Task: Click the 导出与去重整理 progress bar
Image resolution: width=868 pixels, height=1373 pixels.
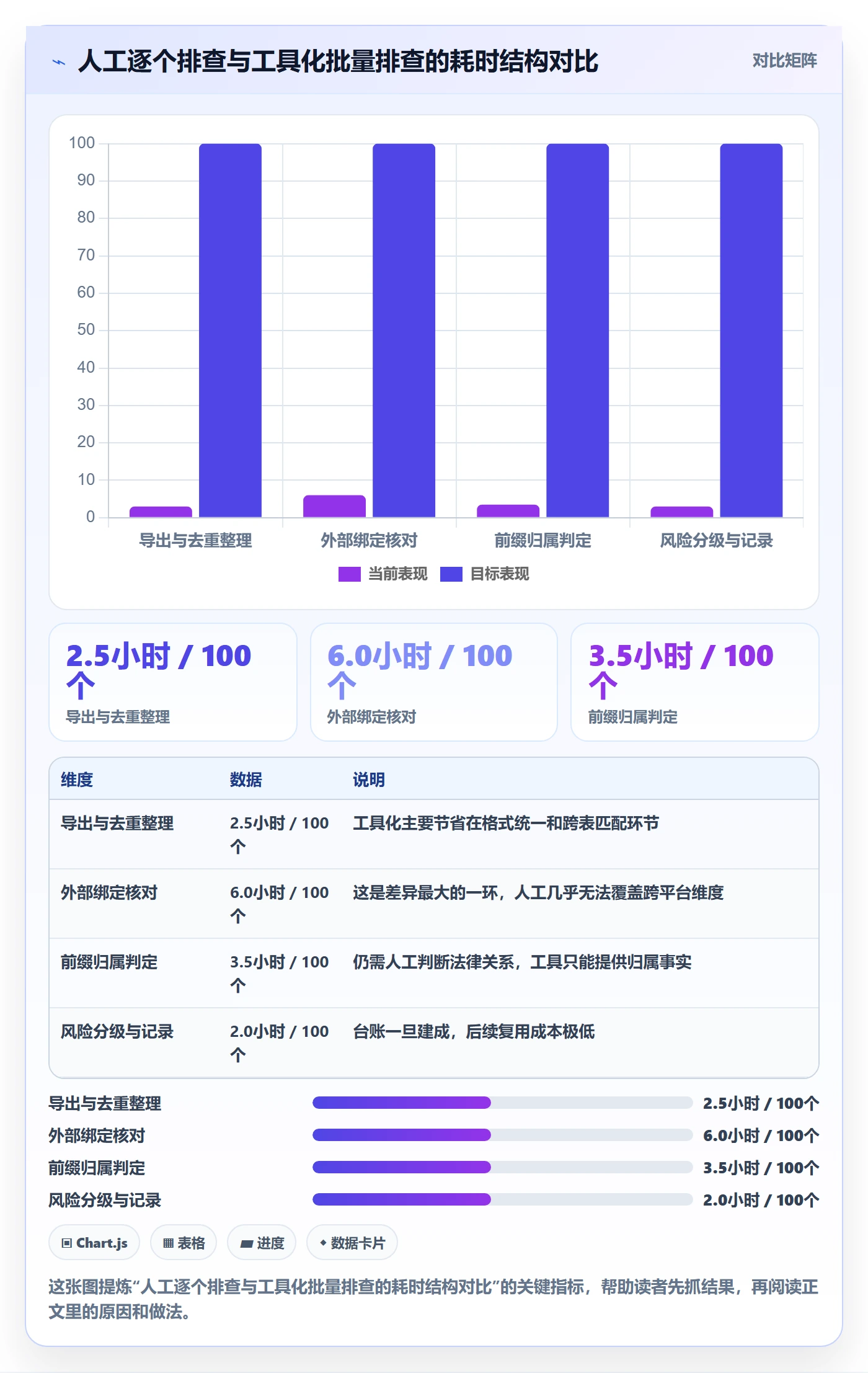Action: 502,1103
